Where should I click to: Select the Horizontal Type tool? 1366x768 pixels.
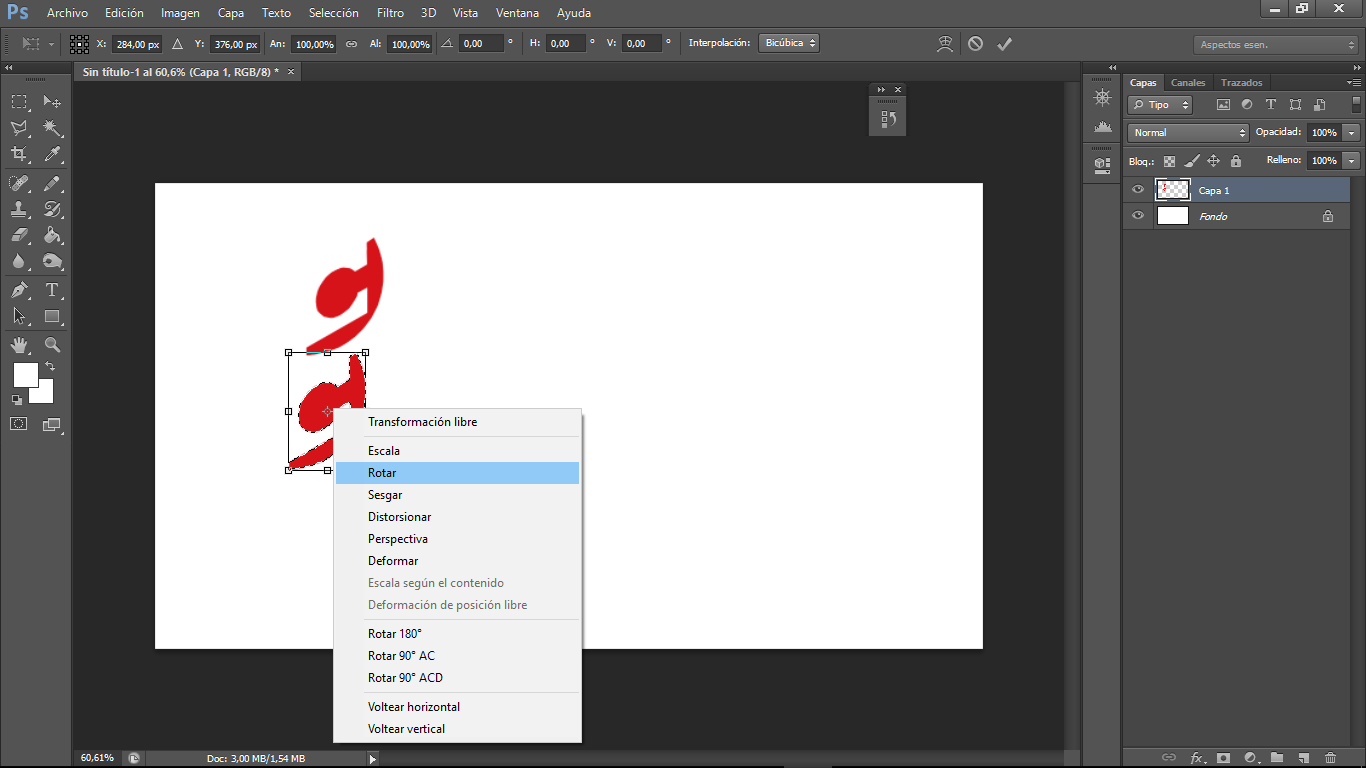click(x=53, y=290)
